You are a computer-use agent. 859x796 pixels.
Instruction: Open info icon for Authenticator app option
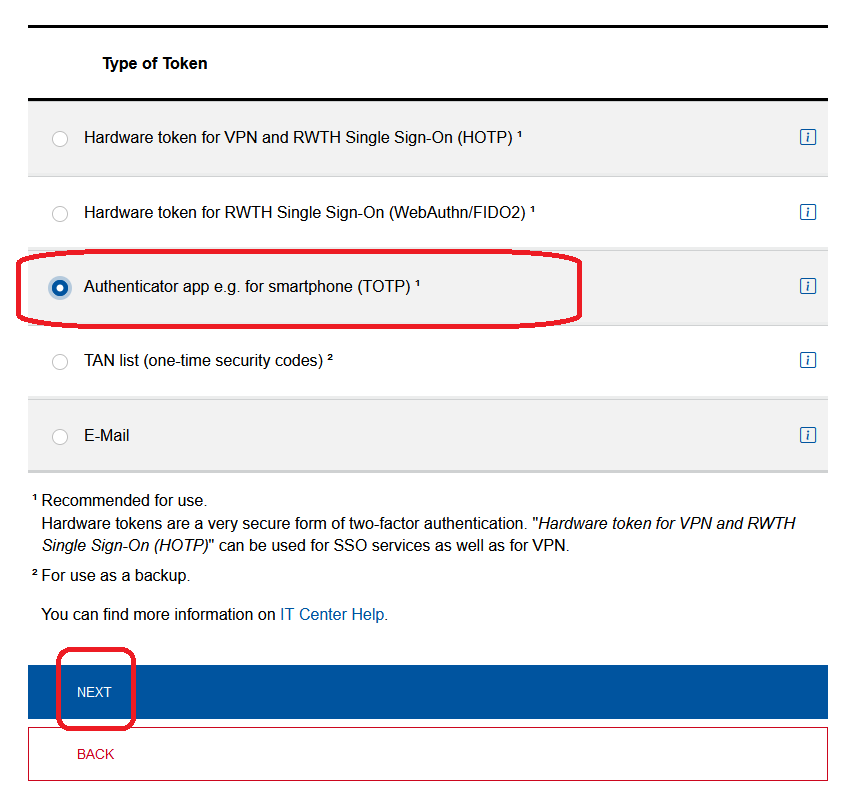coord(808,286)
